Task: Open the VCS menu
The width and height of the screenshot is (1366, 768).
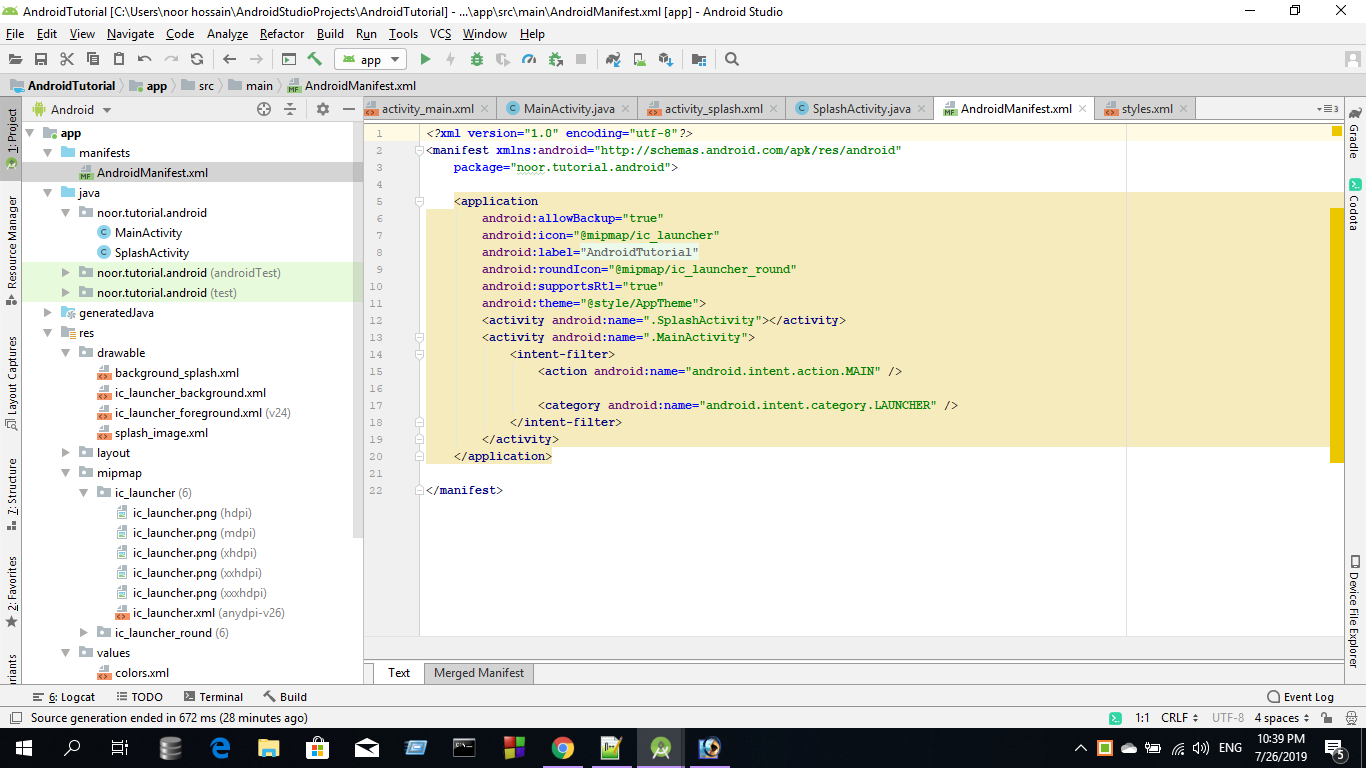Action: click(x=441, y=34)
